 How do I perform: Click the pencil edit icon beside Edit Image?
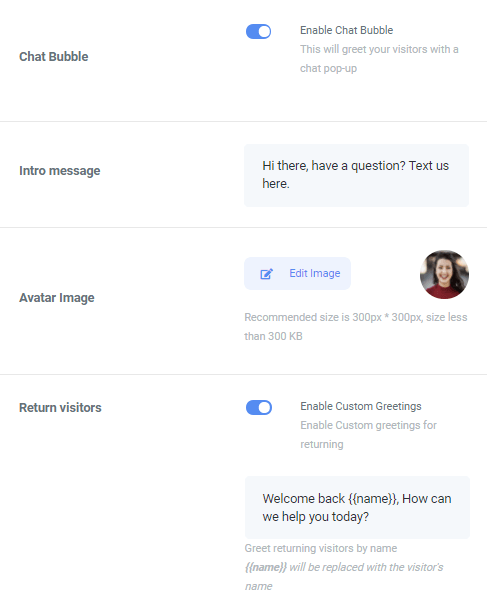point(266,274)
